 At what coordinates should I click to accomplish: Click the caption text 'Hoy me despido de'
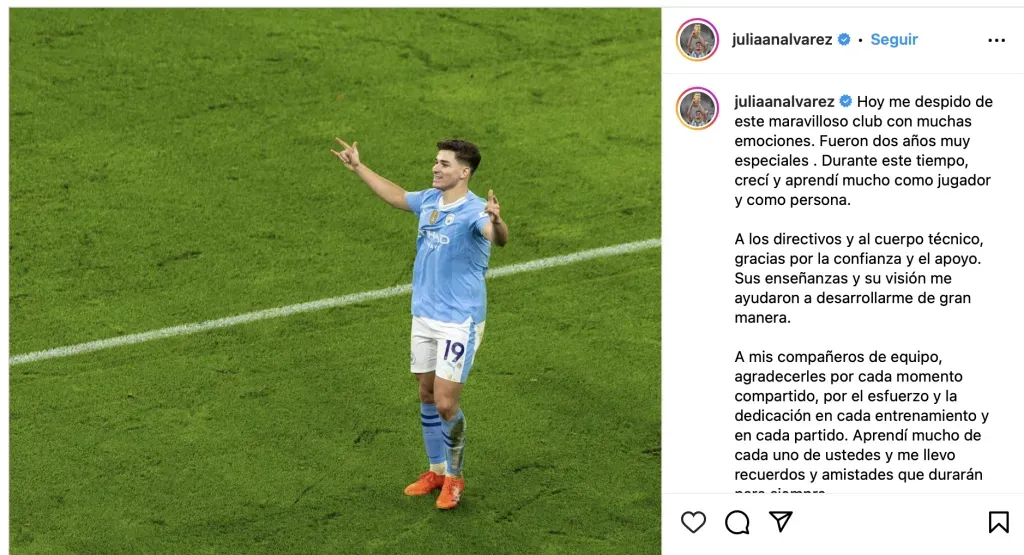(925, 102)
